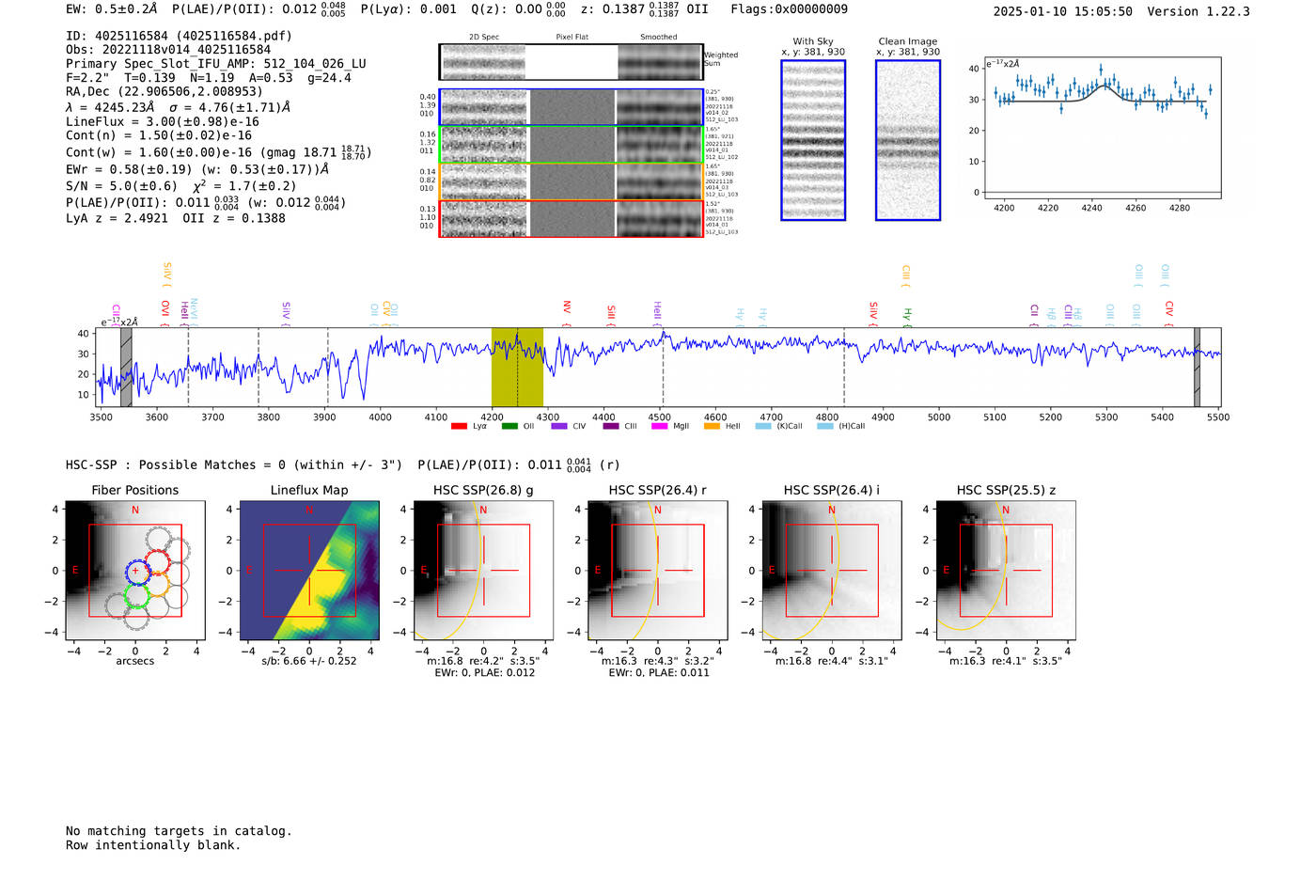Click the S/N = 5.0(±0.6) value
Image resolution: width=1316 pixels, height=896 pixels.
121,186
